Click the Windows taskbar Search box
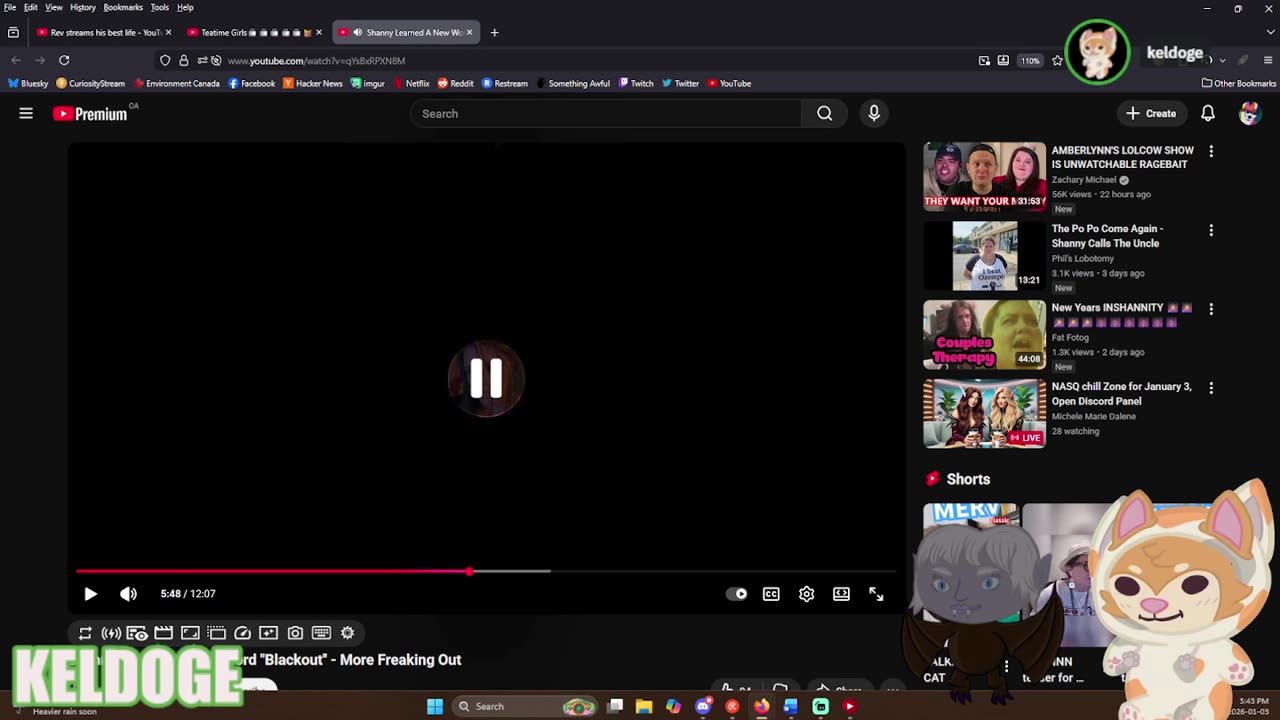Image resolution: width=1280 pixels, height=720 pixels. (x=526, y=706)
